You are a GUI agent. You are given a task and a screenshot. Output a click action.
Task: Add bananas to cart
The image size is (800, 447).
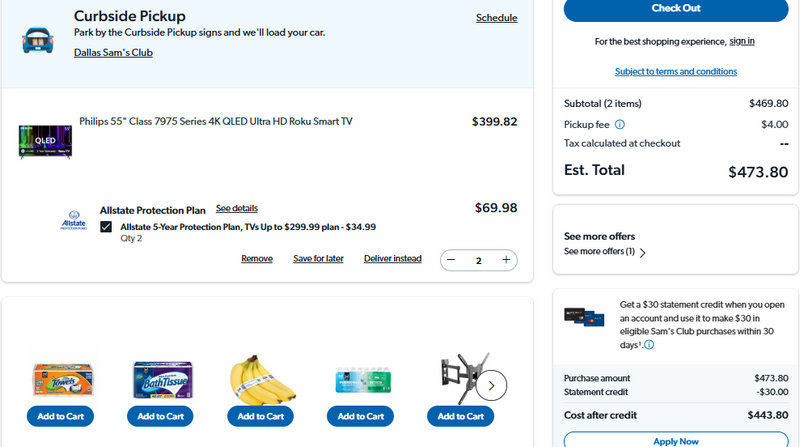click(x=260, y=416)
